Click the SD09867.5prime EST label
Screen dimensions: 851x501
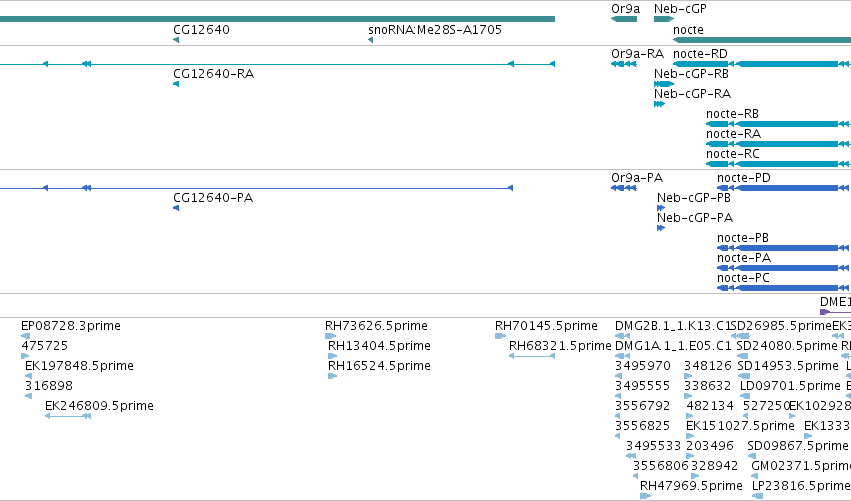pyautogui.click(x=797, y=447)
